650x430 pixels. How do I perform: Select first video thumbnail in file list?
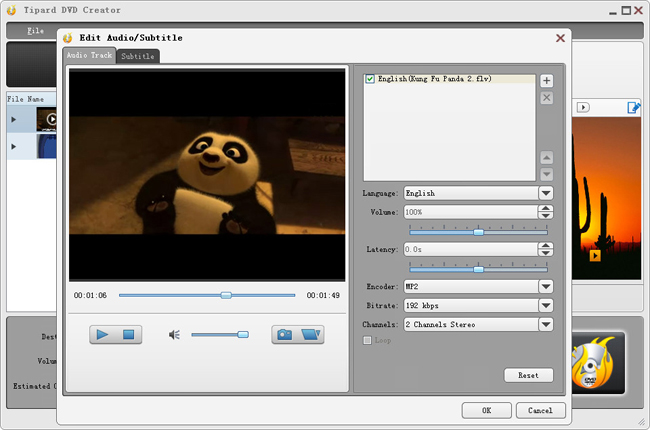pos(46,119)
